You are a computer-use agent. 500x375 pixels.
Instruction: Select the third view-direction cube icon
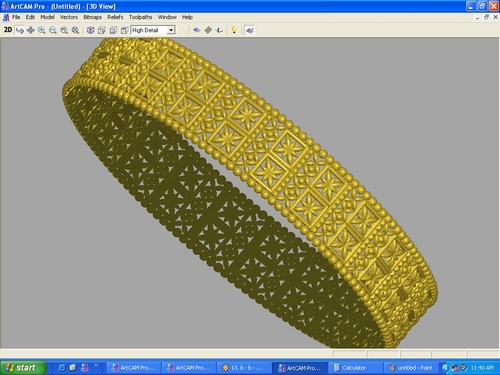(113, 30)
